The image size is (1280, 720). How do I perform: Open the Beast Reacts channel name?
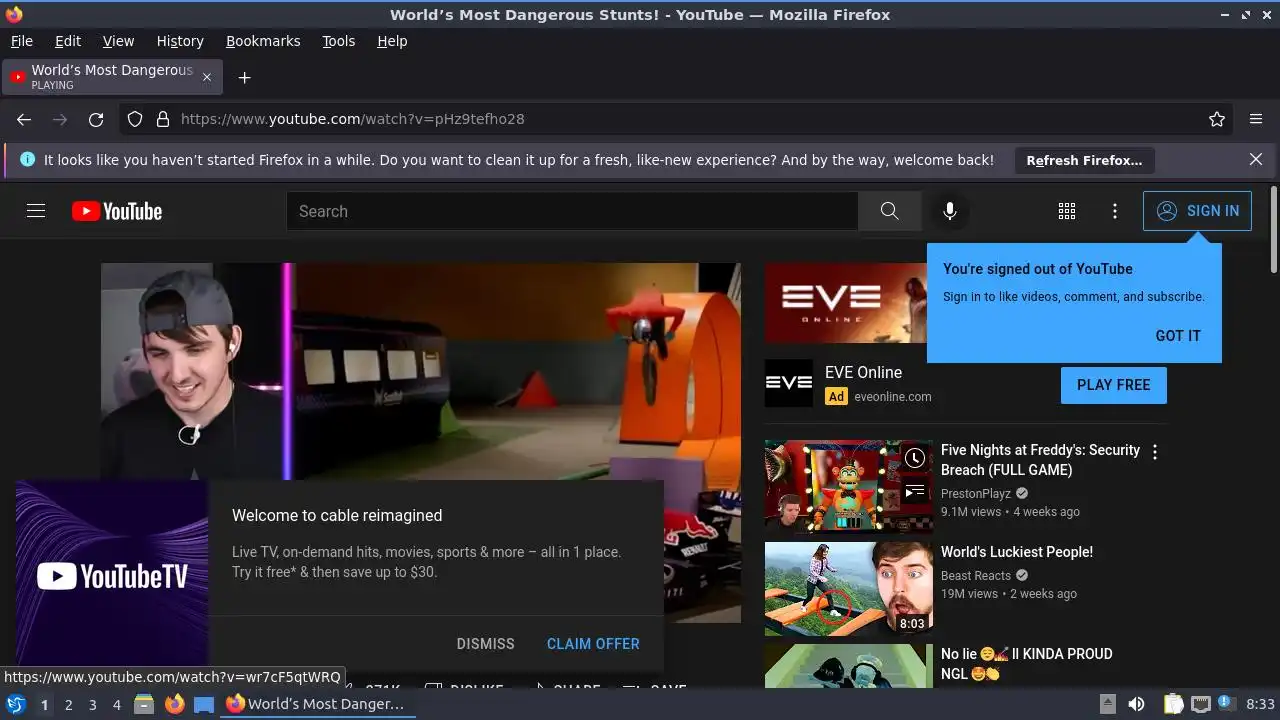[976, 576]
